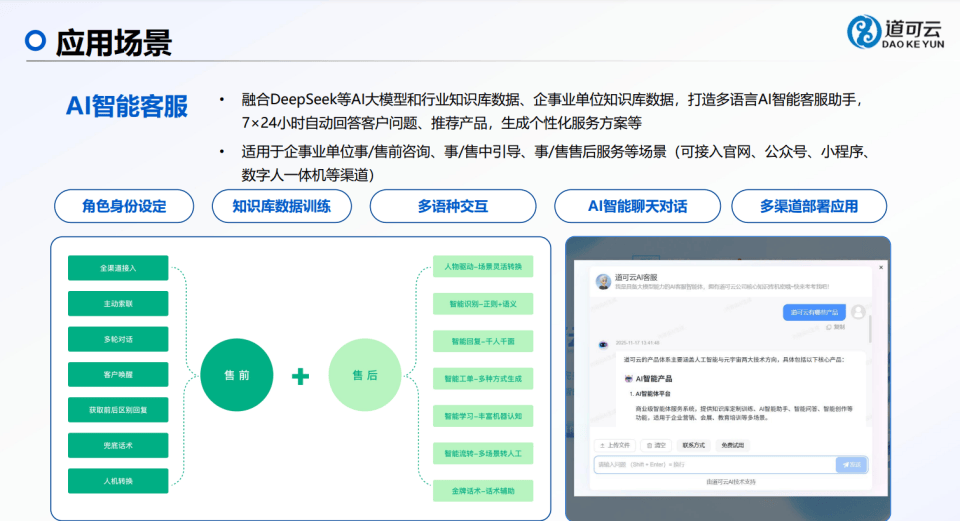This screenshot has height=521, width=960.
Task: Click the 道可云AI客服 agent avatar
Action: pos(603,282)
